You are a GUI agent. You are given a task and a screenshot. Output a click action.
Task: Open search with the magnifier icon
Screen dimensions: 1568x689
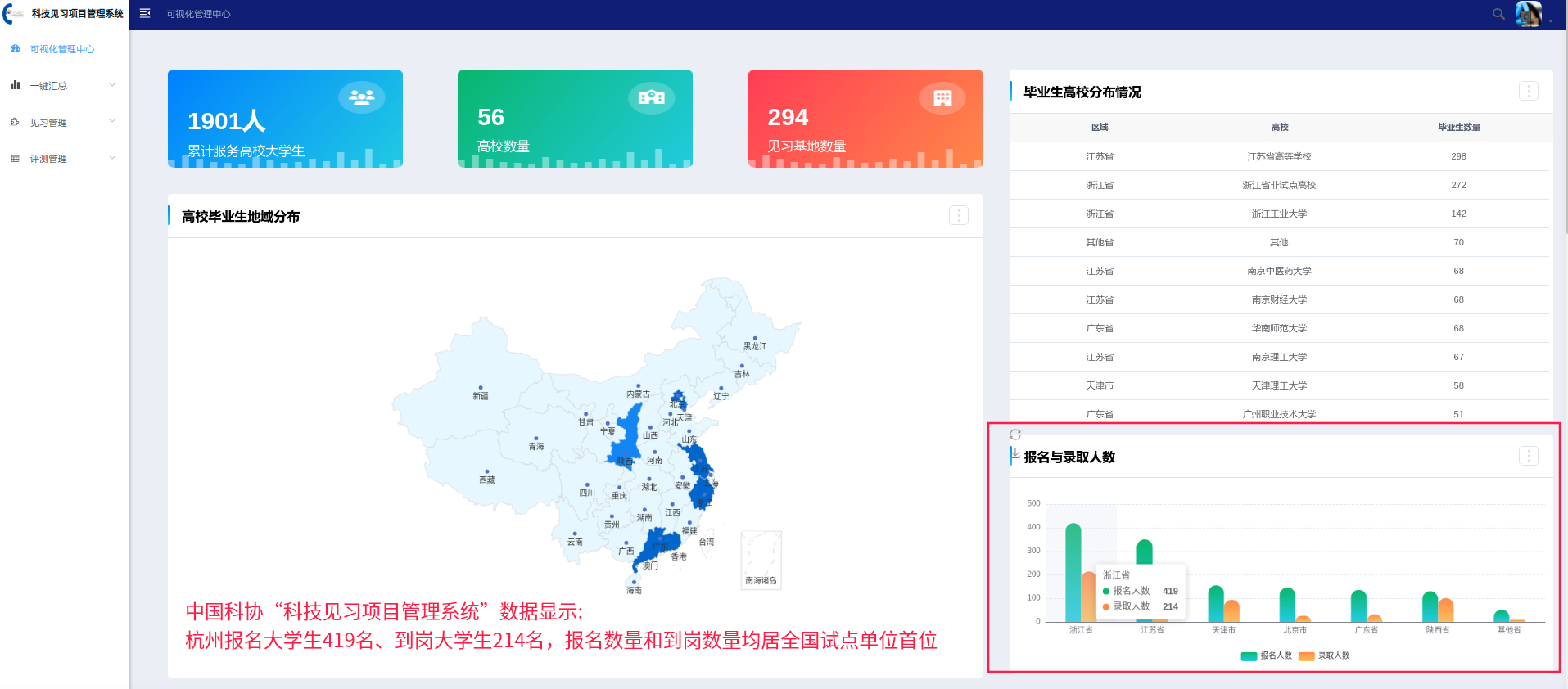tap(1498, 14)
